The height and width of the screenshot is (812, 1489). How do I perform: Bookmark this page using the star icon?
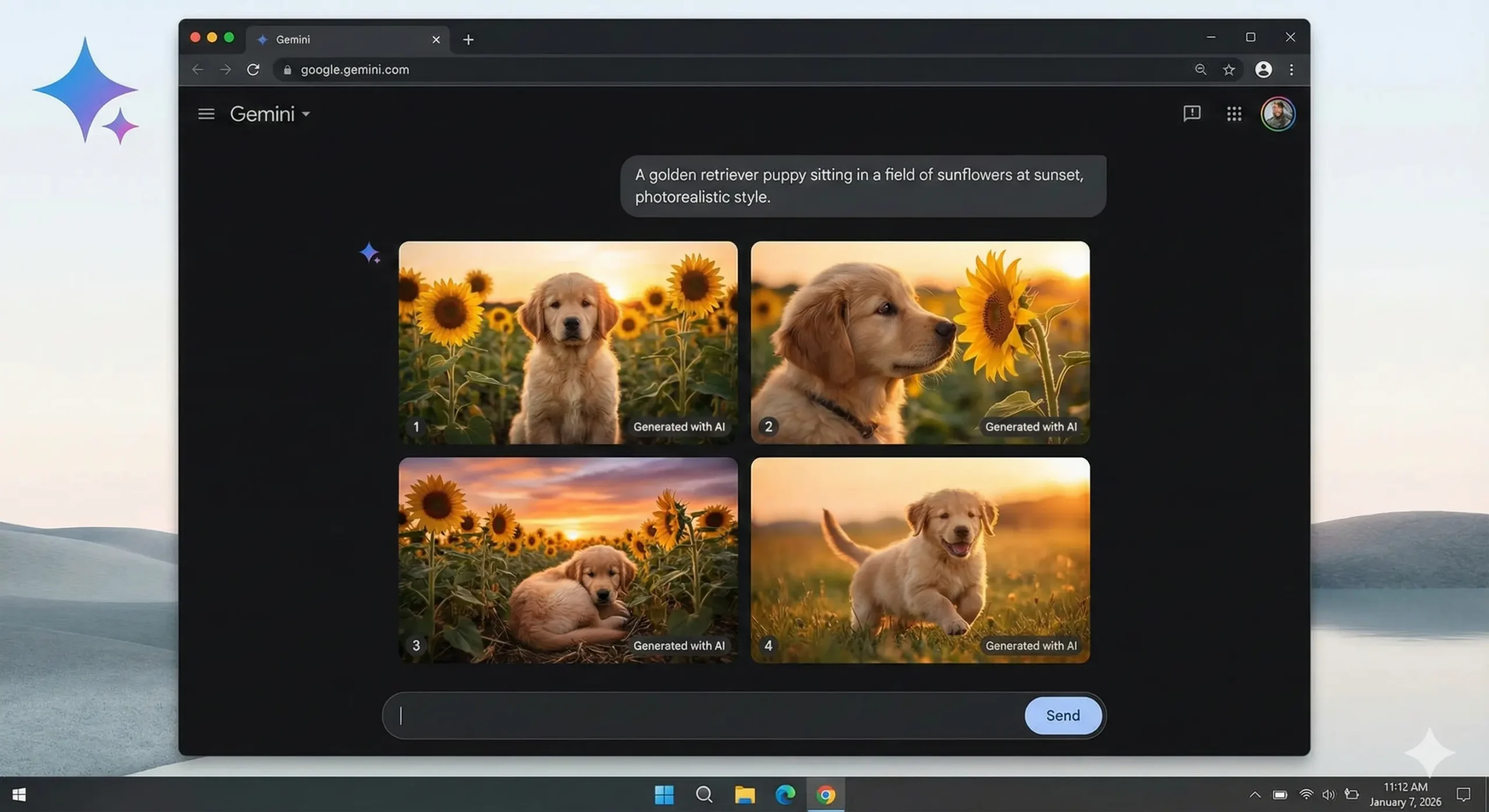[x=1228, y=69]
